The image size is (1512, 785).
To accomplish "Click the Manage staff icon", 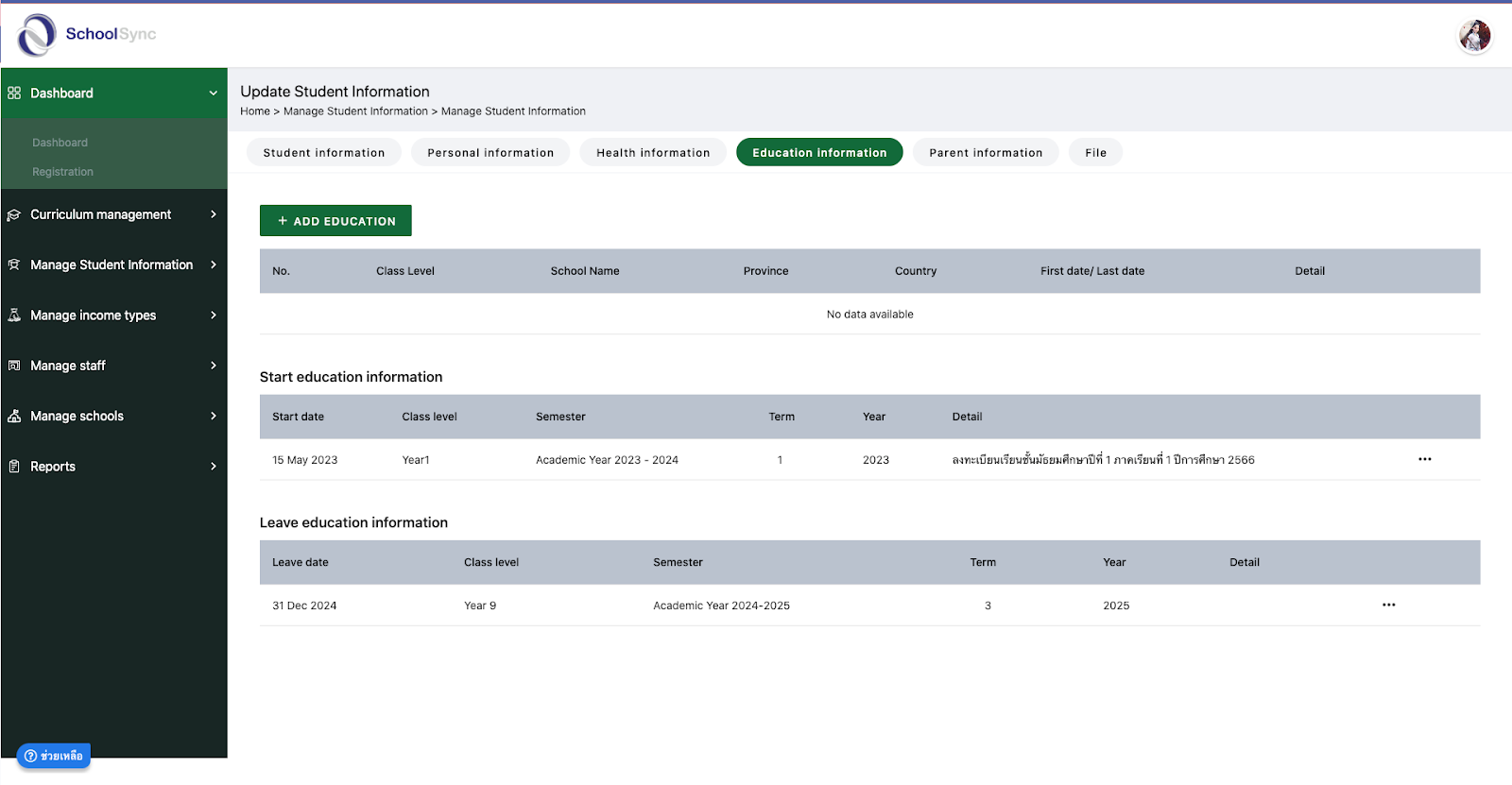I will click(14, 366).
